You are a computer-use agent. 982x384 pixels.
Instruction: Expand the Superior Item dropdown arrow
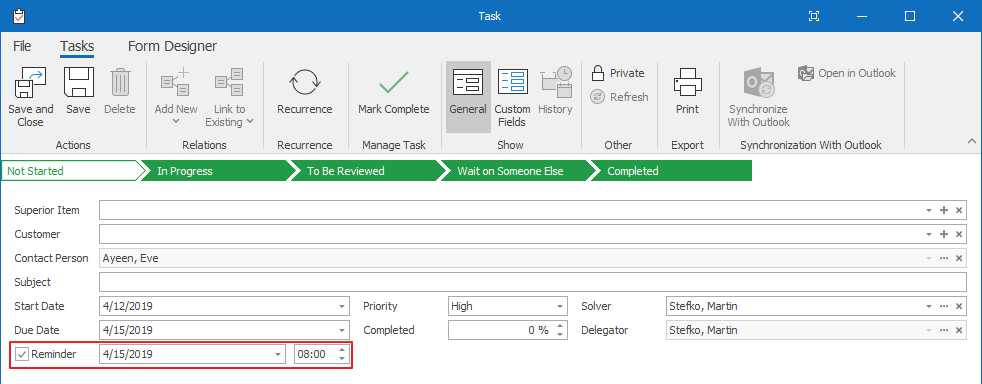pyautogui.click(x=929, y=210)
